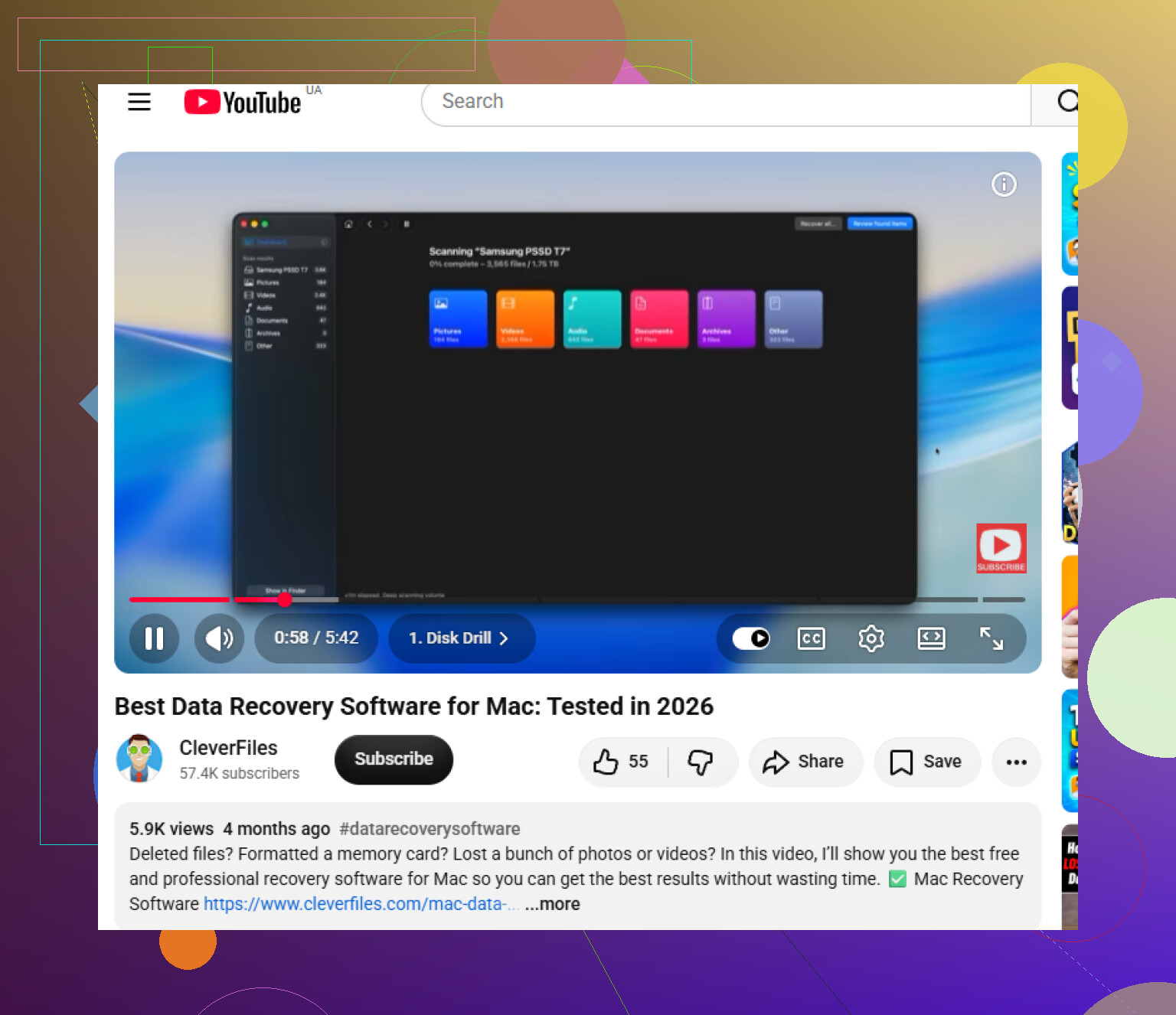Click the purple Archives tile in the video
This screenshot has height=1015, width=1176.
click(727, 319)
